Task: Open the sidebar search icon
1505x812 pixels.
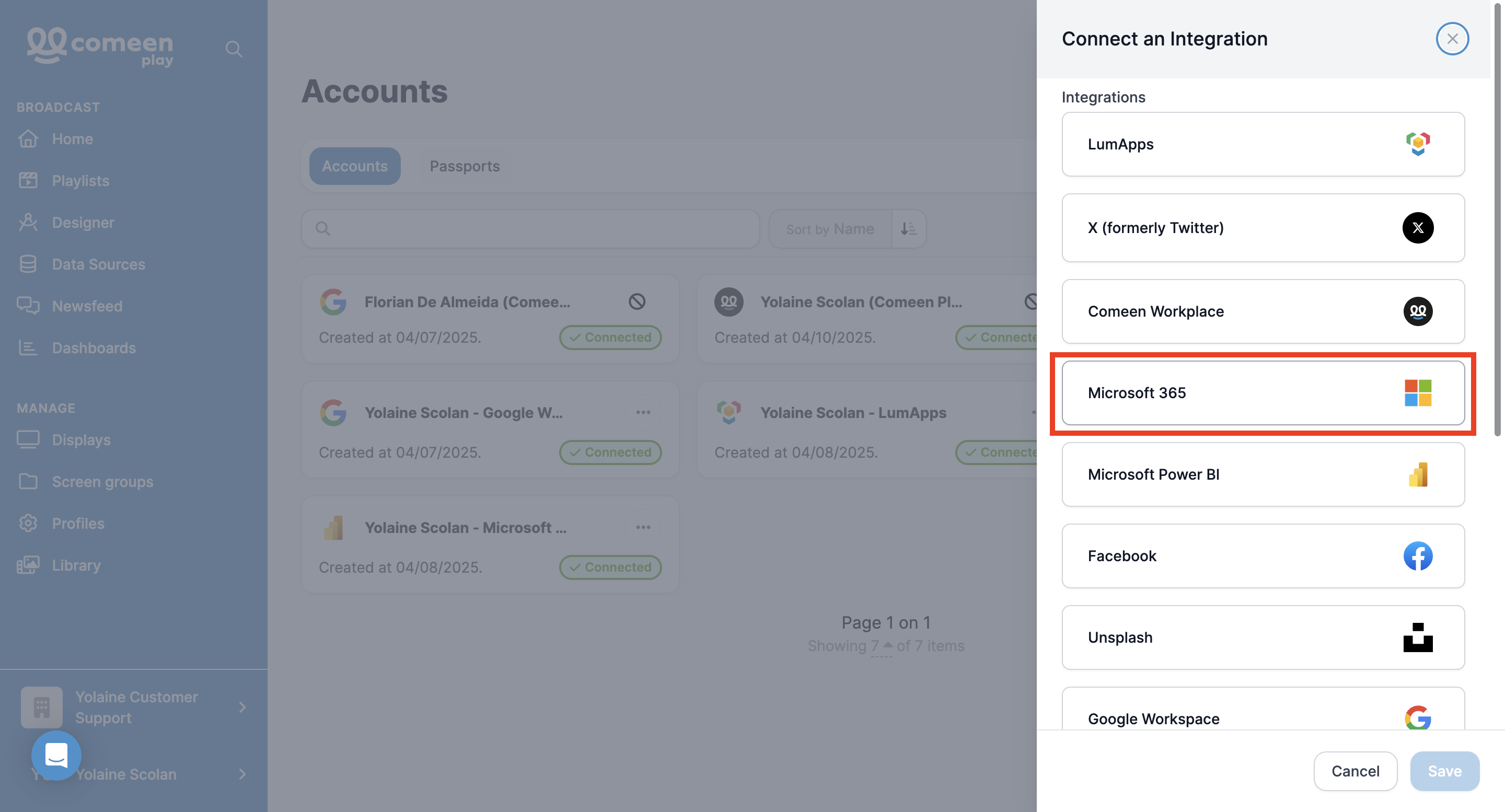Action: coord(234,49)
